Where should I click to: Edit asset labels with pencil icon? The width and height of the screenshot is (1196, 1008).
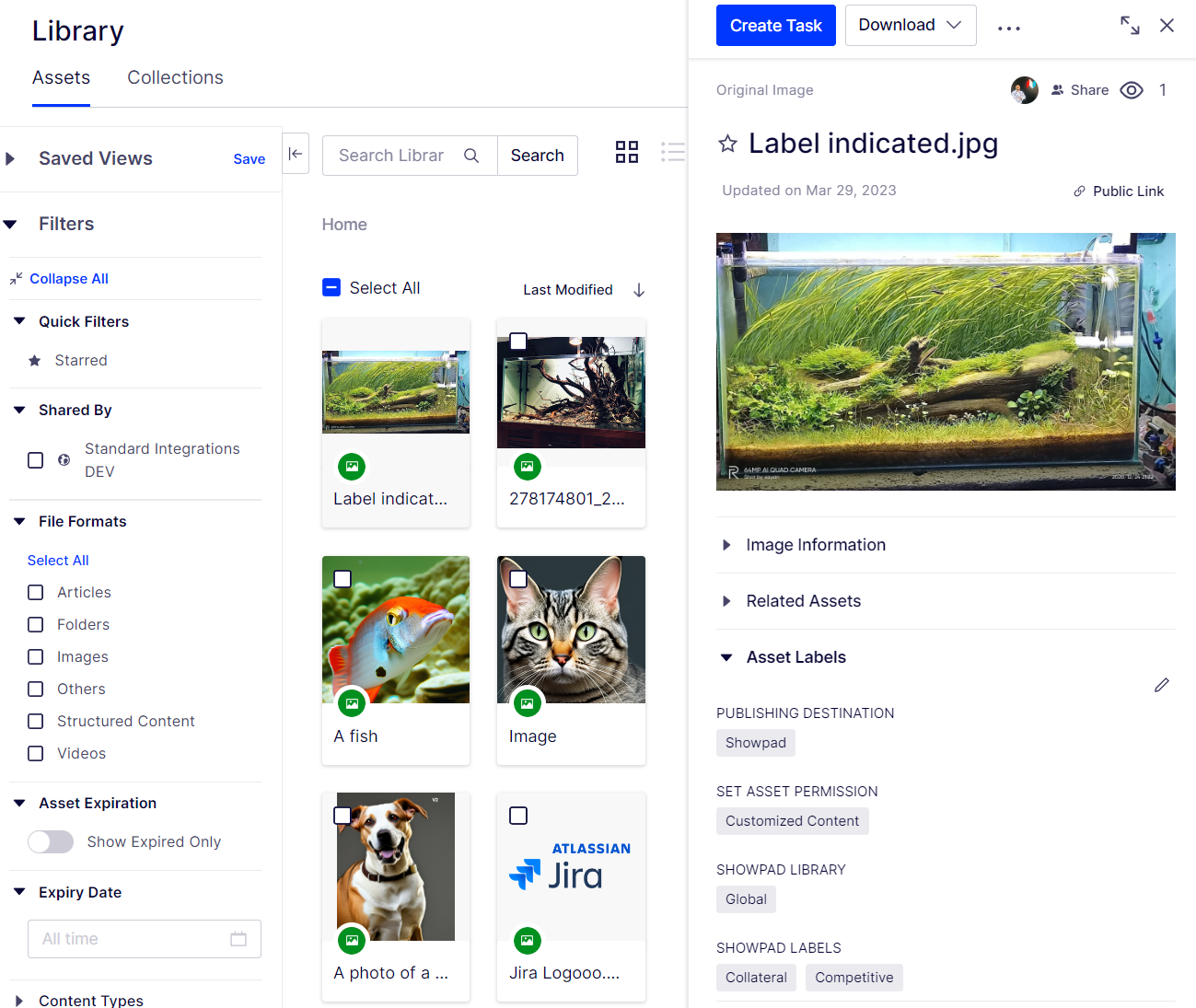1162,685
